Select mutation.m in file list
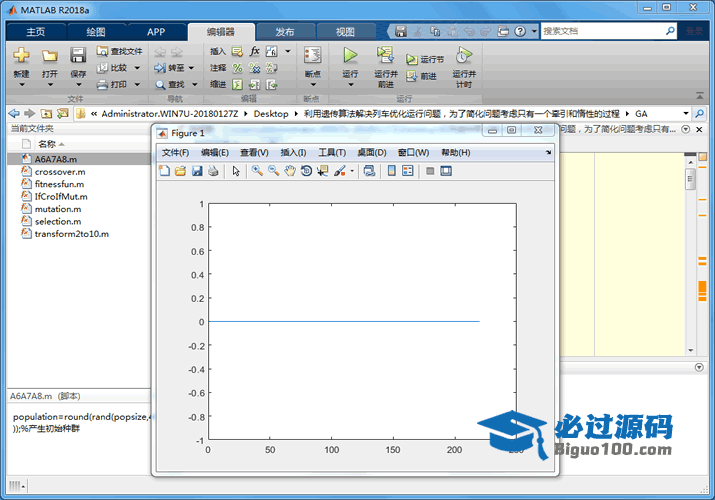The width and height of the screenshot is (715, 500). pyautogui.click(x=58, y=209)
